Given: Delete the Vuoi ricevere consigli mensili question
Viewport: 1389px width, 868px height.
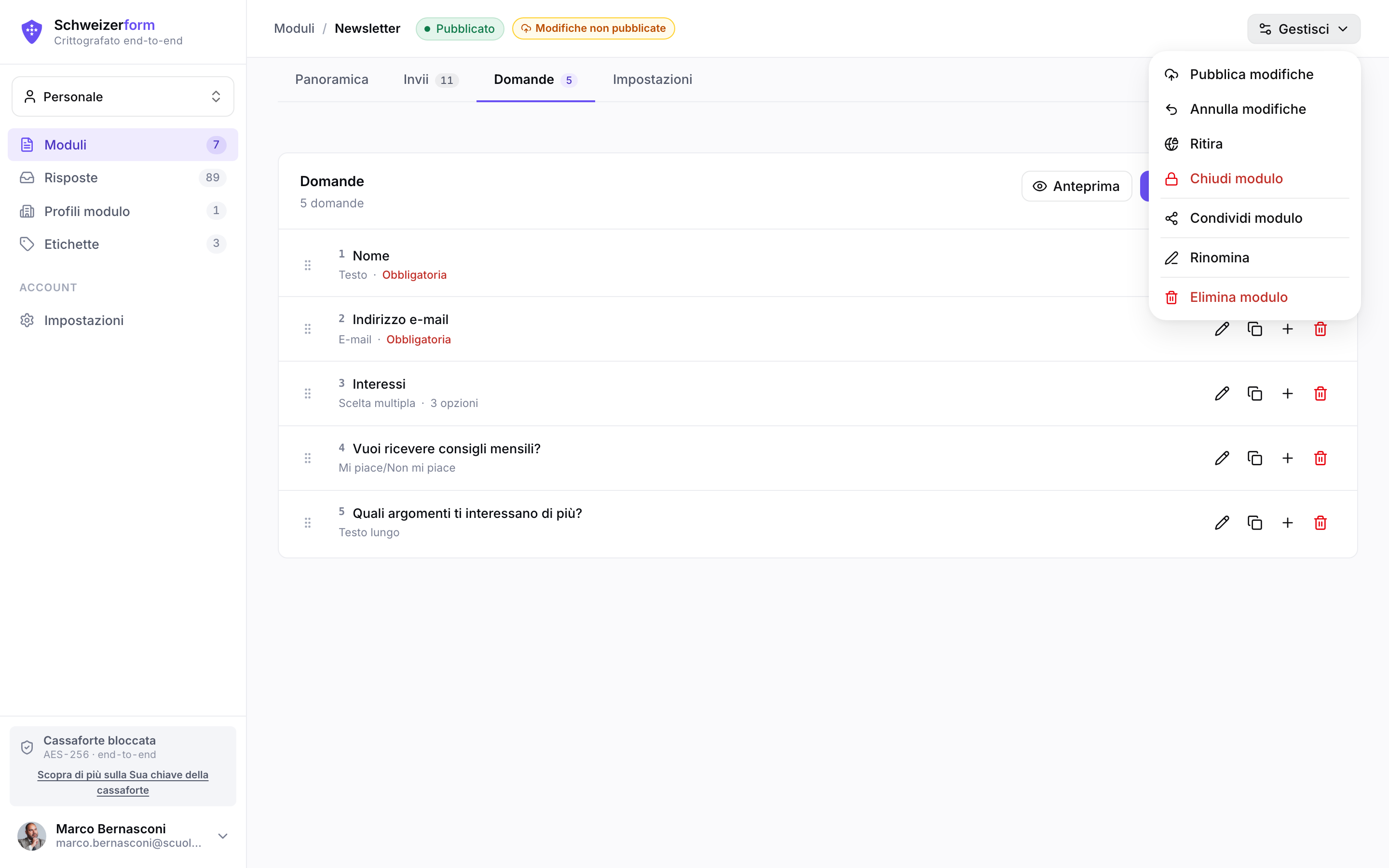Looking at the screenshot, I should (1320, 458).
